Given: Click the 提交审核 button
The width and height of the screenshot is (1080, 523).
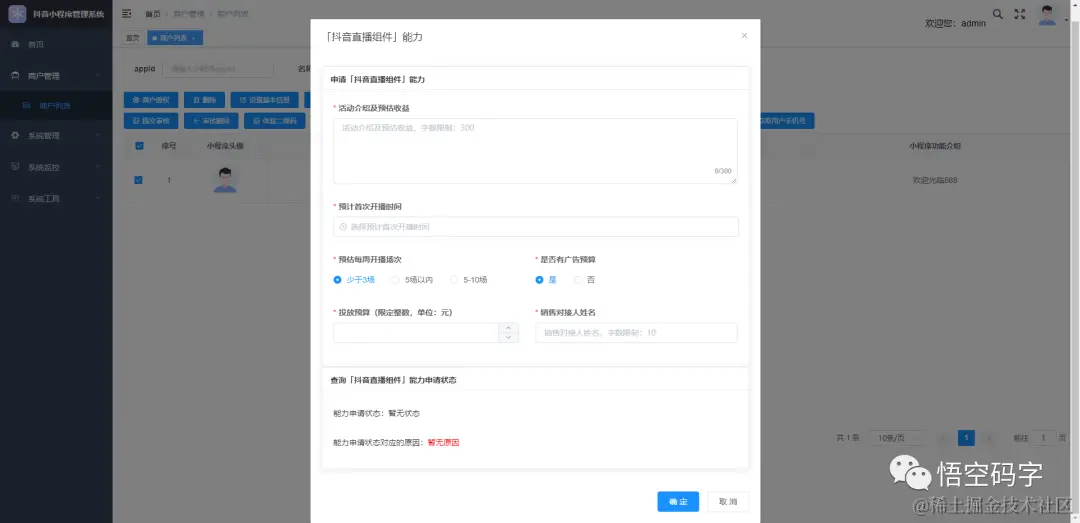Looking at the screenshot, I should coord(151,121).
